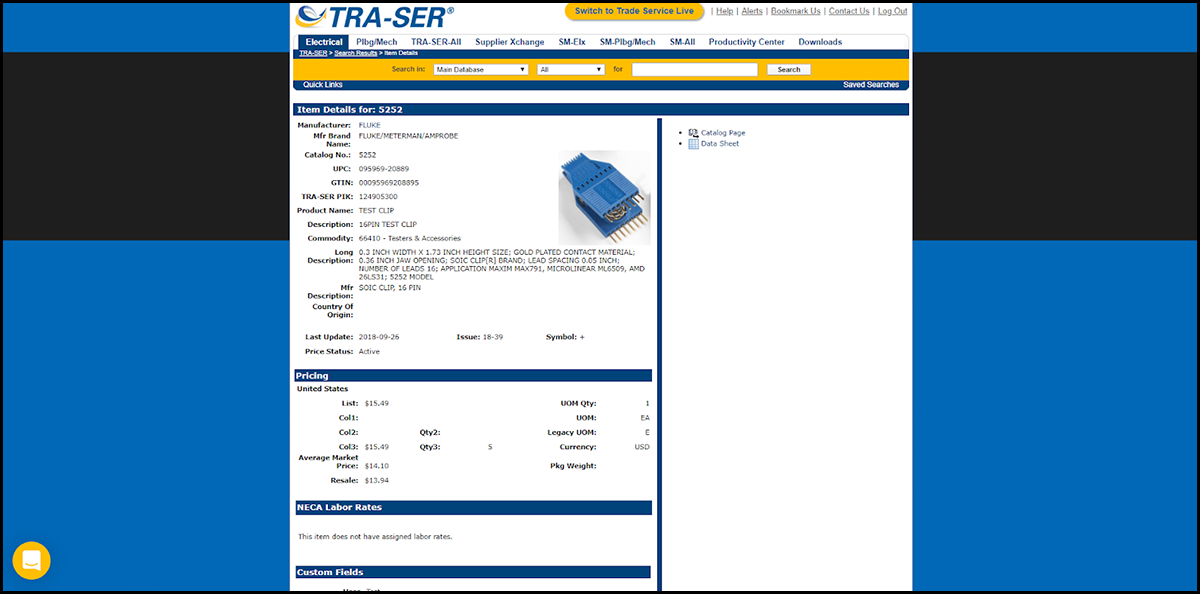
Task: Select the SM-Elx tab
Action: [572, 42]
